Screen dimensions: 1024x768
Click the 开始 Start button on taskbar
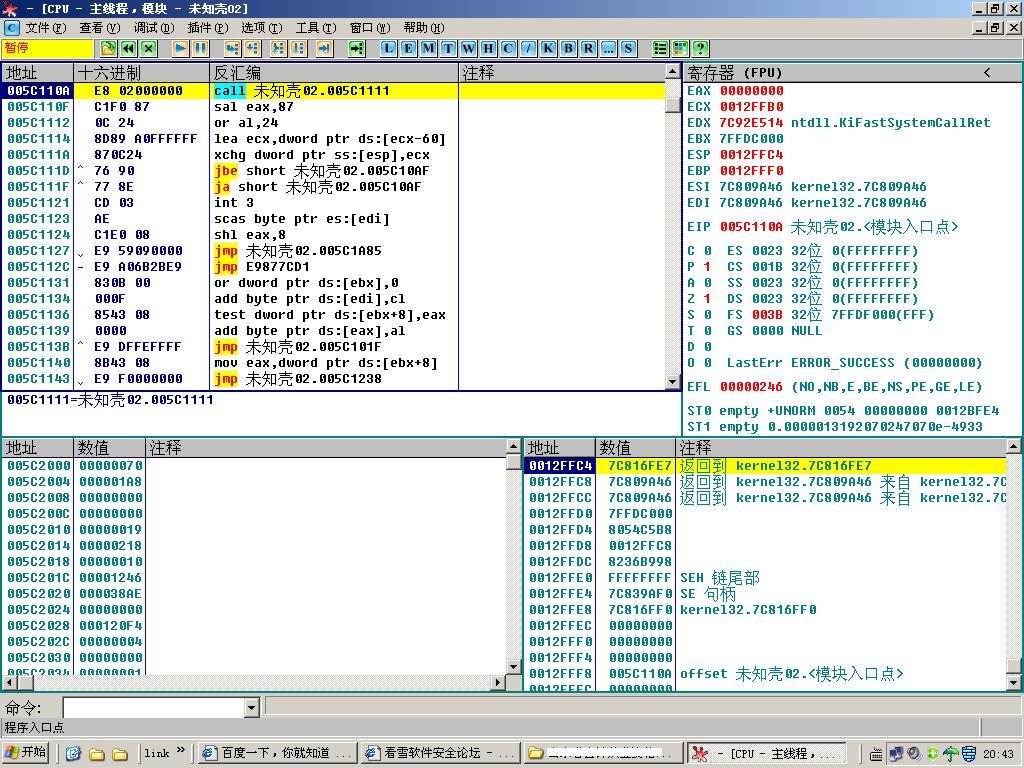pyautogui.click(x=27, y=753)
